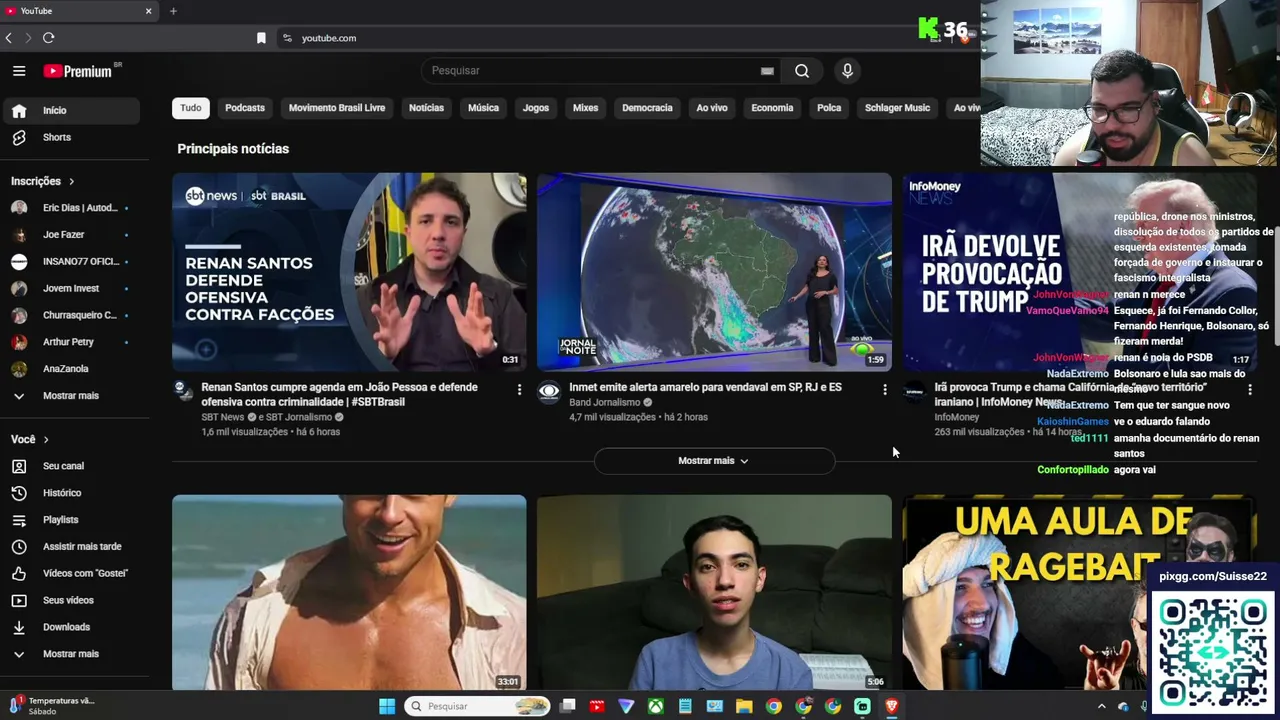Switch to Brave browser in taskbar

[892, 706]
